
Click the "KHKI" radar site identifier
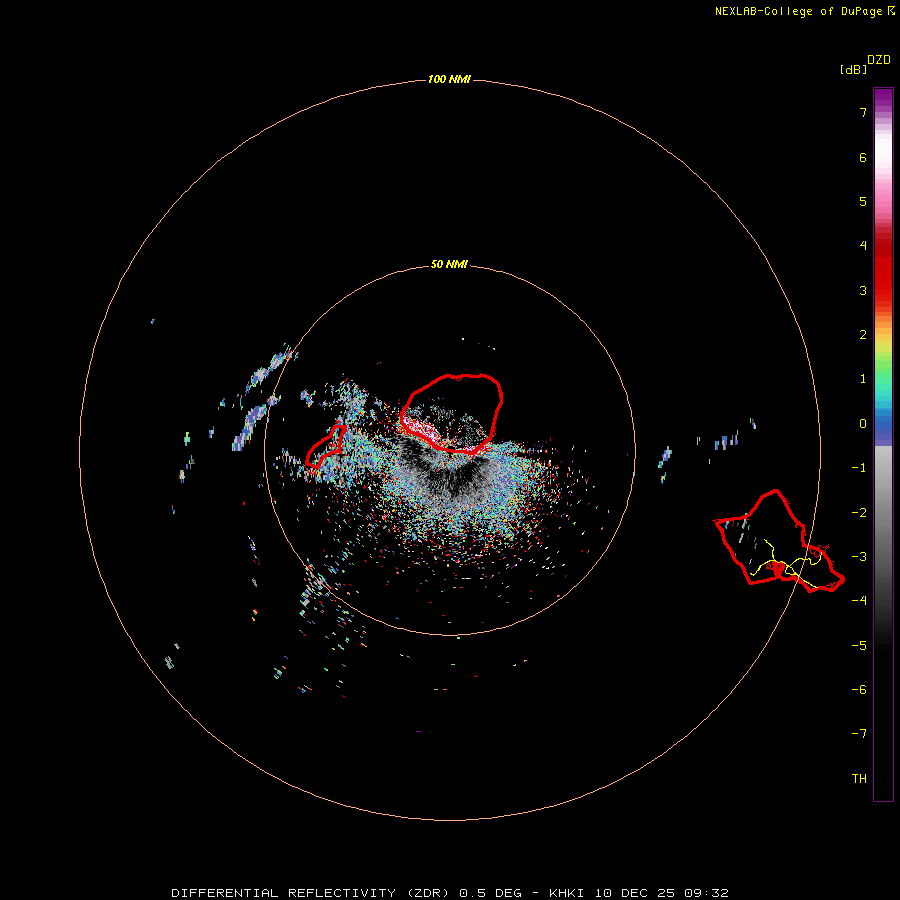[567, 893]
